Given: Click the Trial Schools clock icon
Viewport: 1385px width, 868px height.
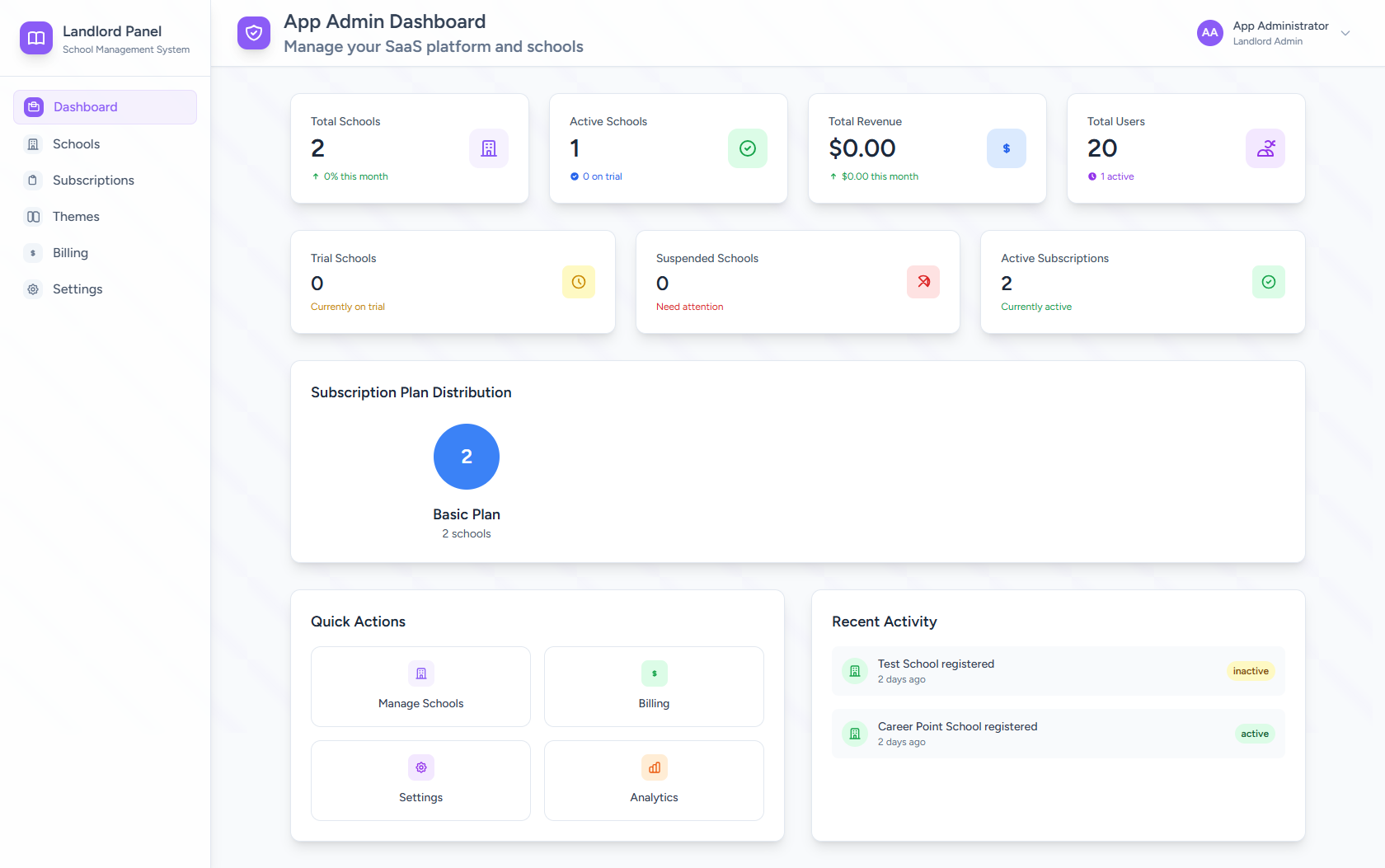Looking at the screenshot, I should [x=579, y=282].
